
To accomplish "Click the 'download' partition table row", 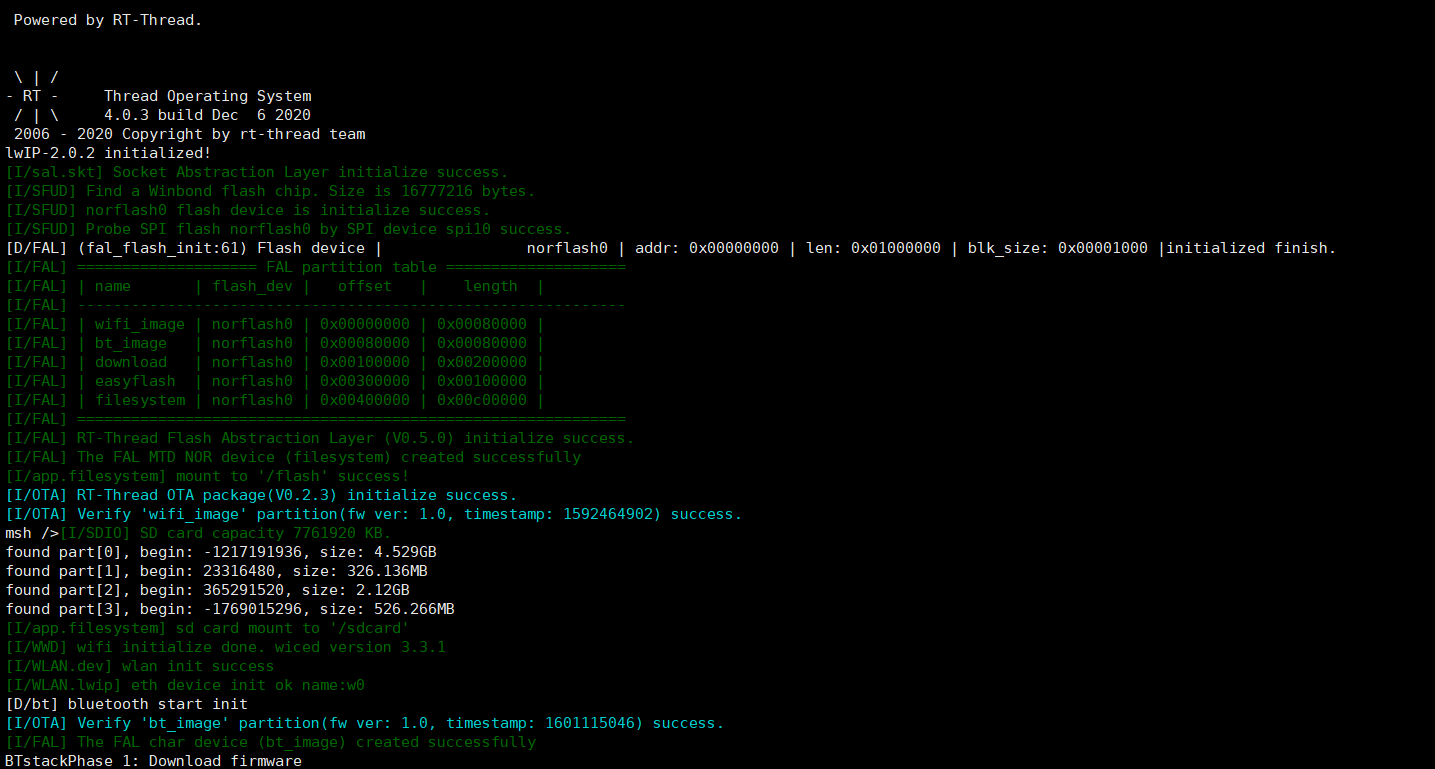I will (275, 362).
